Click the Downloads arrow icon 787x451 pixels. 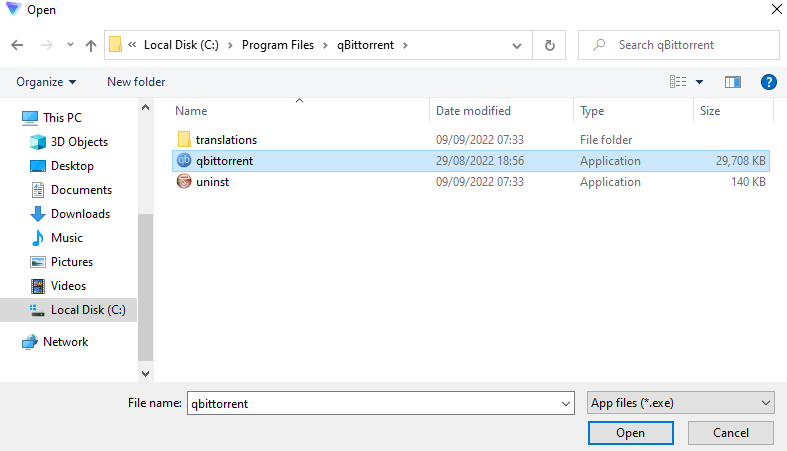[38, 214]
